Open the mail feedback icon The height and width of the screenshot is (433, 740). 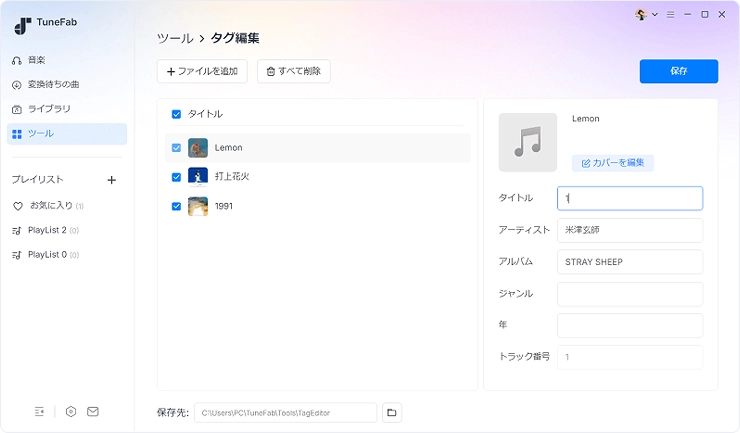[93, 412]
